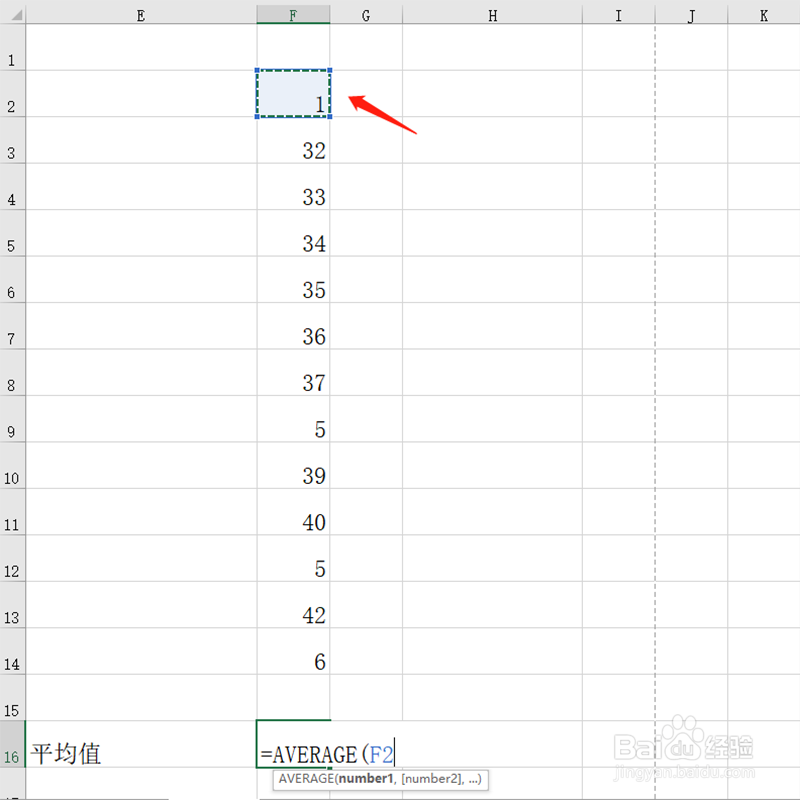Click cell F5 containing 34

293,233
